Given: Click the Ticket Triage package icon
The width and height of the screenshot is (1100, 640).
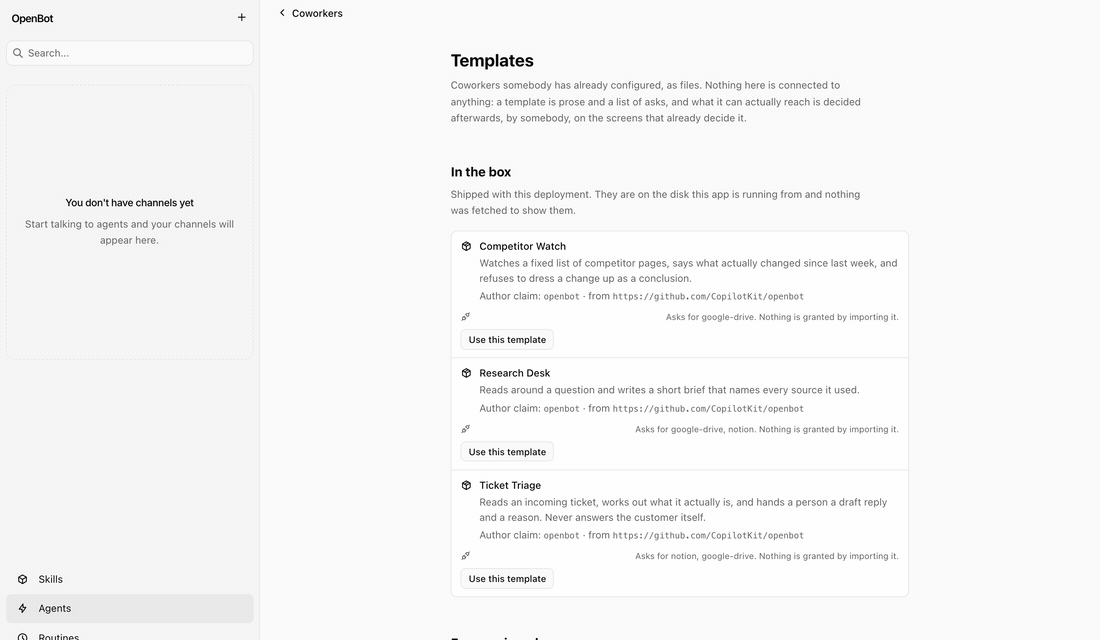Looking at the screenshot, I should point(467,486).
